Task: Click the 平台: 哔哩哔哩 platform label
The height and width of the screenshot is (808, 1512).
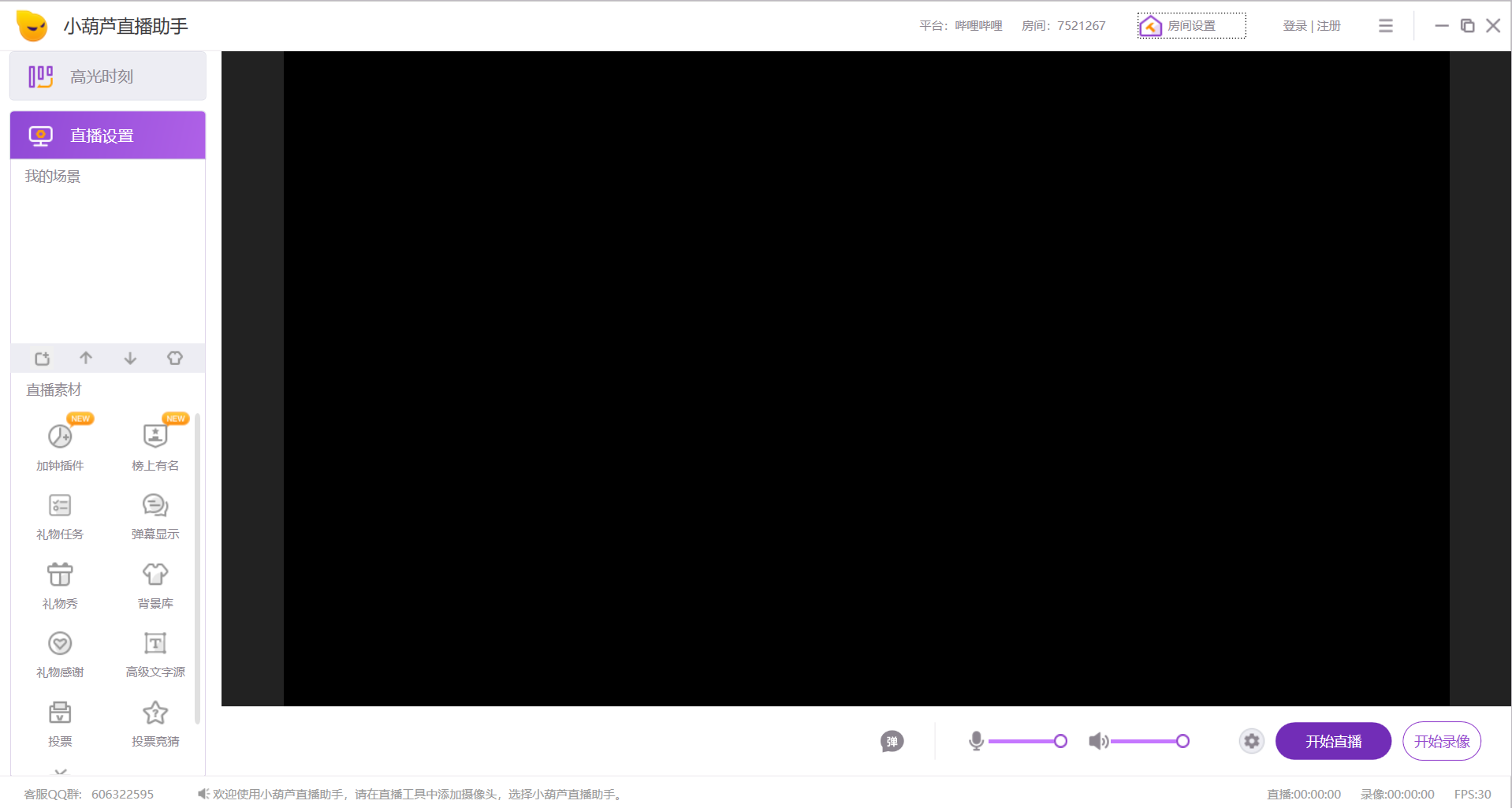Action: pyautogui.click(x=961, y=26)
